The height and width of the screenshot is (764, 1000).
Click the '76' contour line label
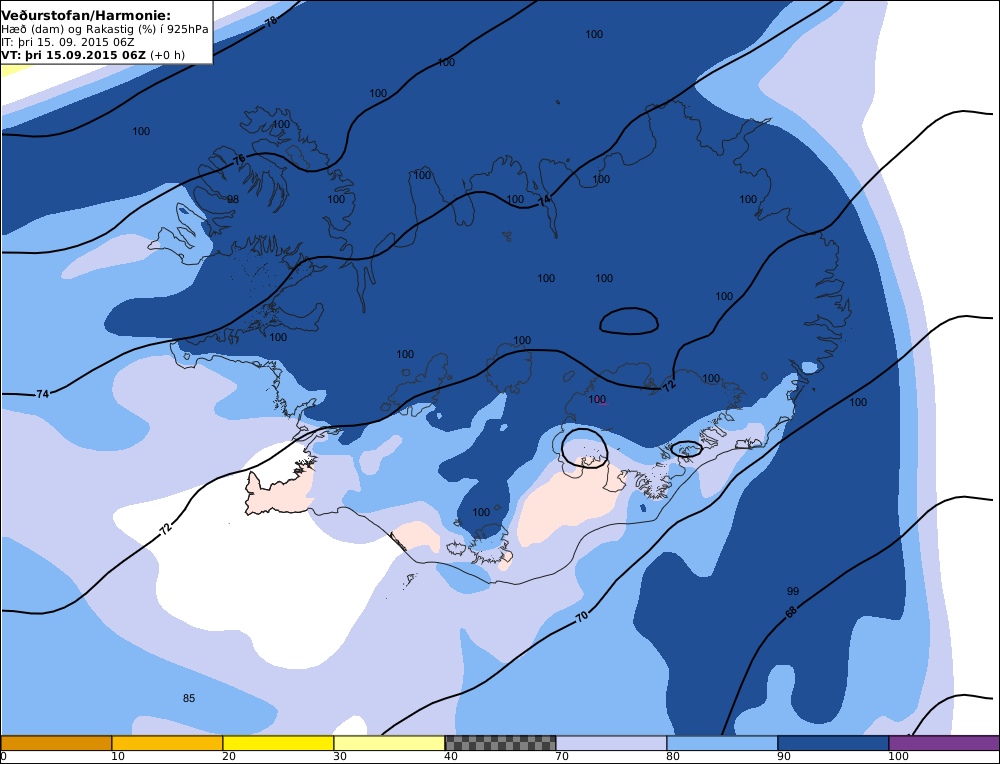[239, 160]
